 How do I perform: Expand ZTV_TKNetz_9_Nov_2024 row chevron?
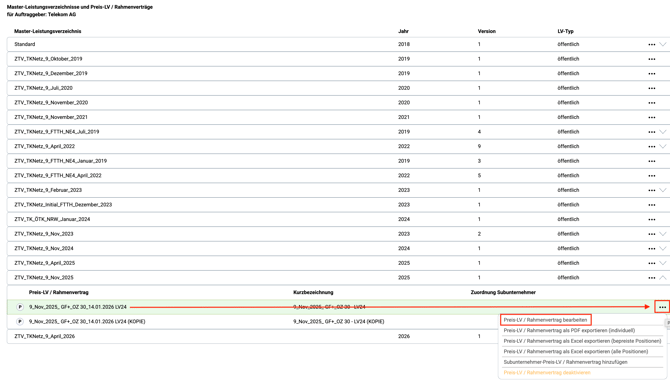pyautogui.click(x=663, y=248)
